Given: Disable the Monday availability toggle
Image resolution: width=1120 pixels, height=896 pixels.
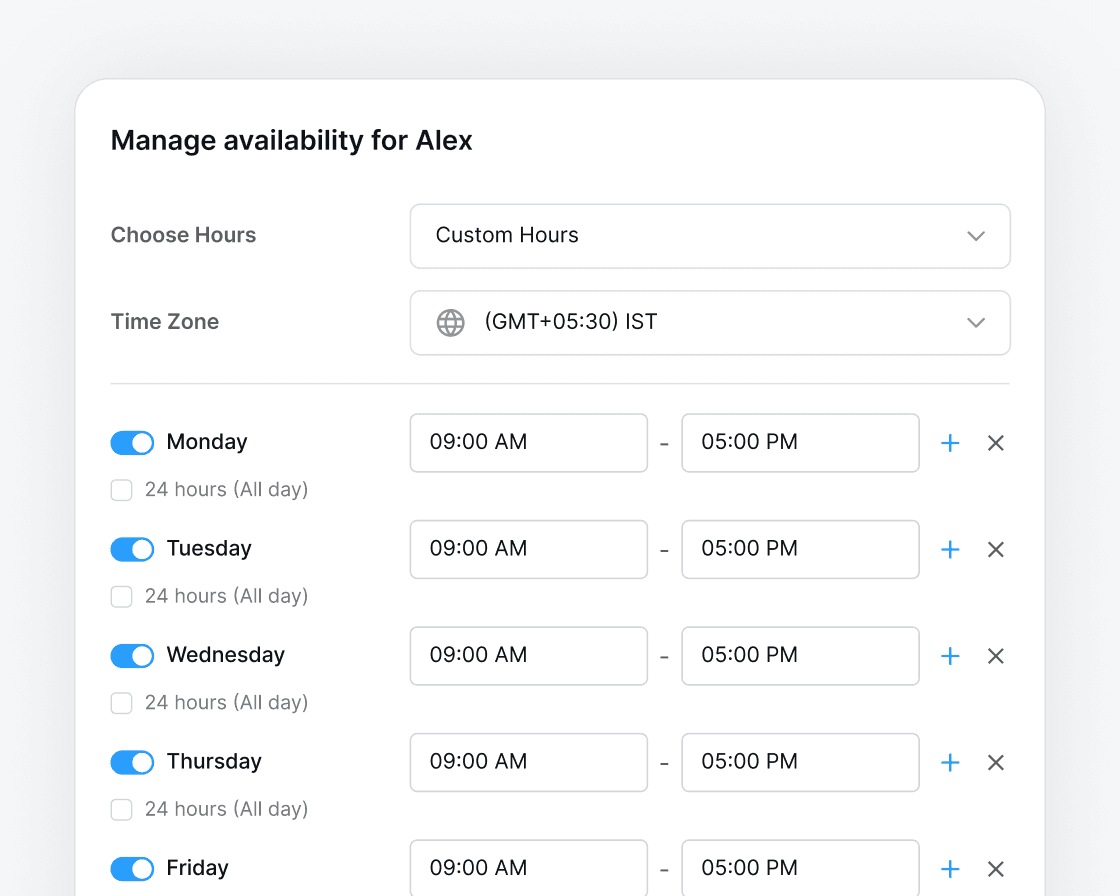Looking at the screenshot, I should (132, 442).
